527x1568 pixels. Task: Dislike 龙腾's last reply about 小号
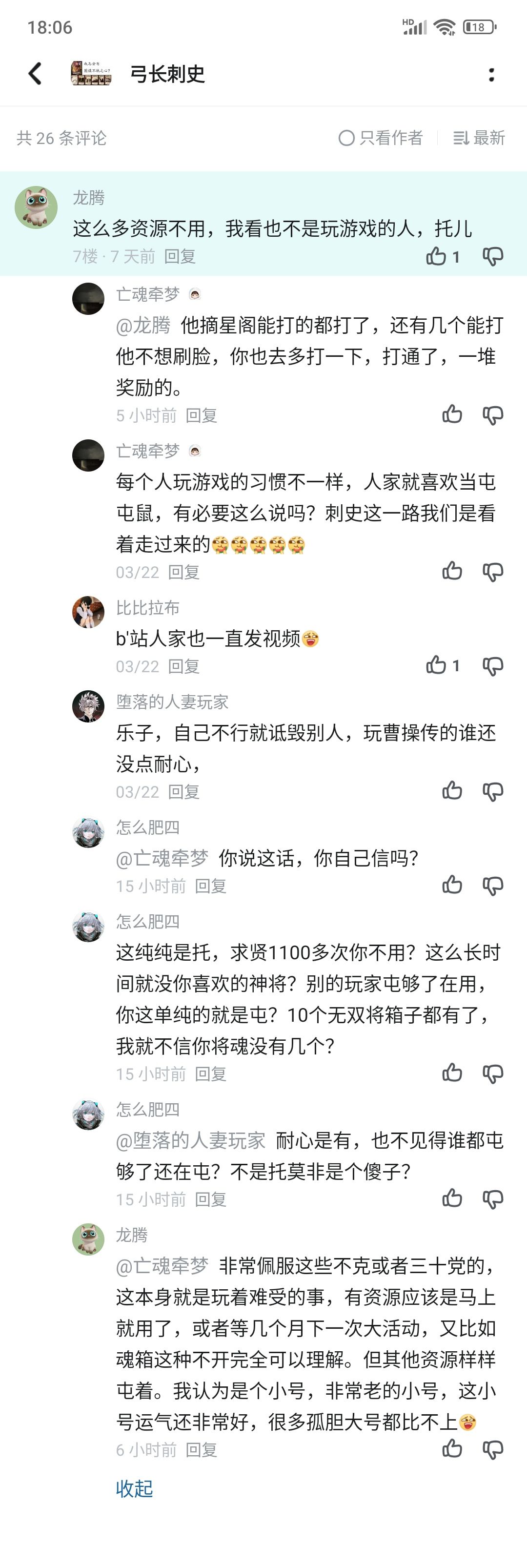[x=492, y=1449]
